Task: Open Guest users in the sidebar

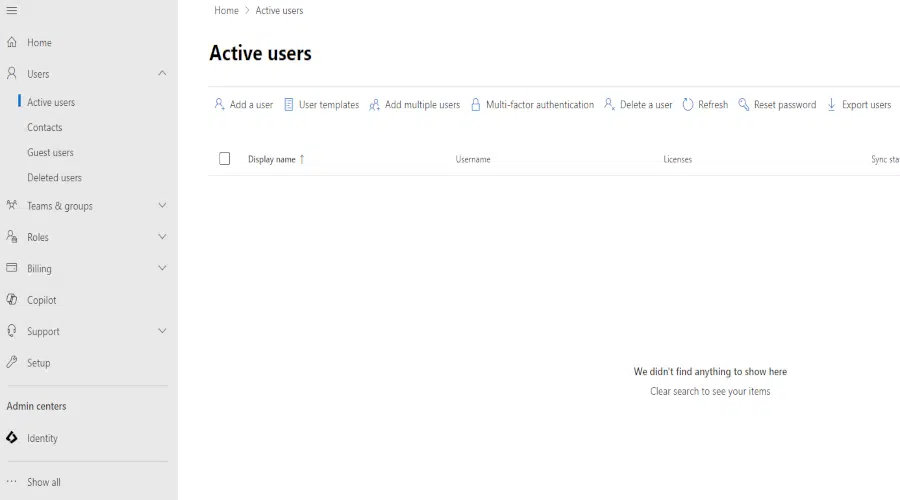Action: click(x=50, y=153)
